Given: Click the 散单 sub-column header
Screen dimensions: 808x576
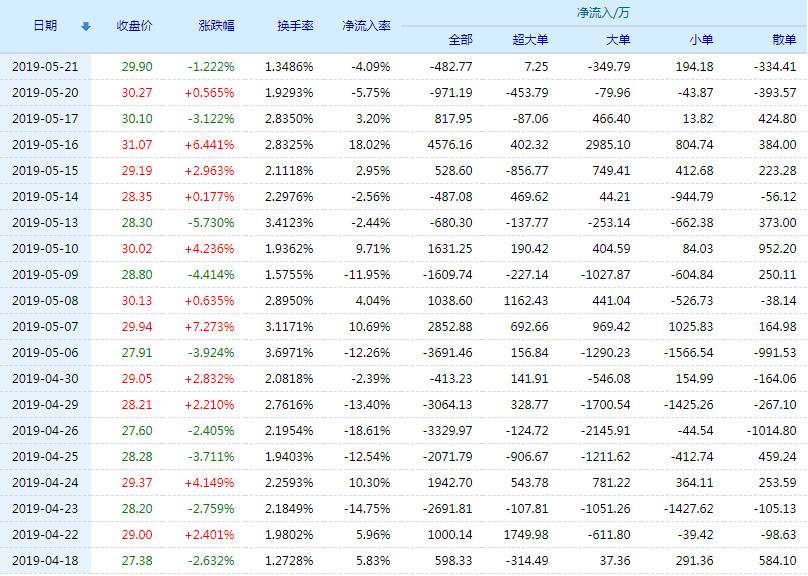Looking at the screenshot, I should 784,40.
